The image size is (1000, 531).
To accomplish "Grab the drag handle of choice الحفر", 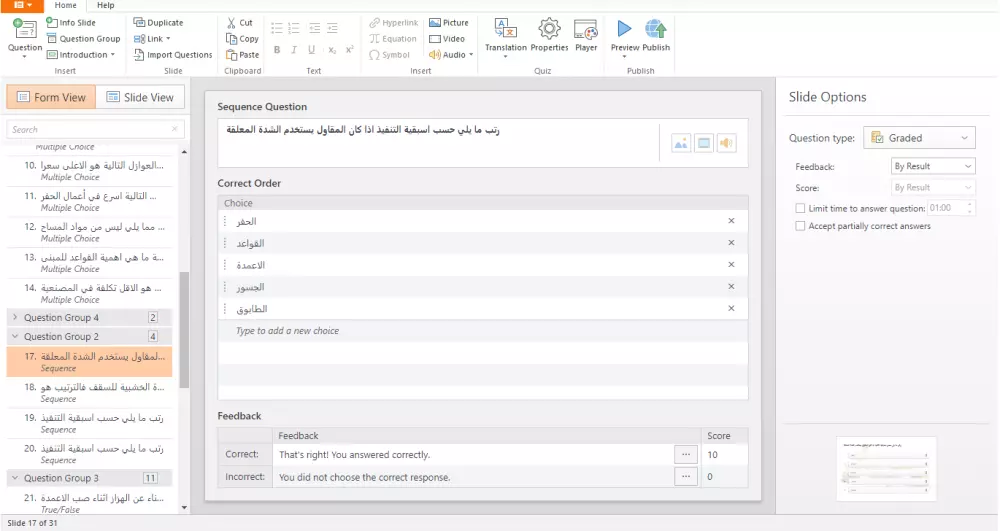I will coord(225,221).
